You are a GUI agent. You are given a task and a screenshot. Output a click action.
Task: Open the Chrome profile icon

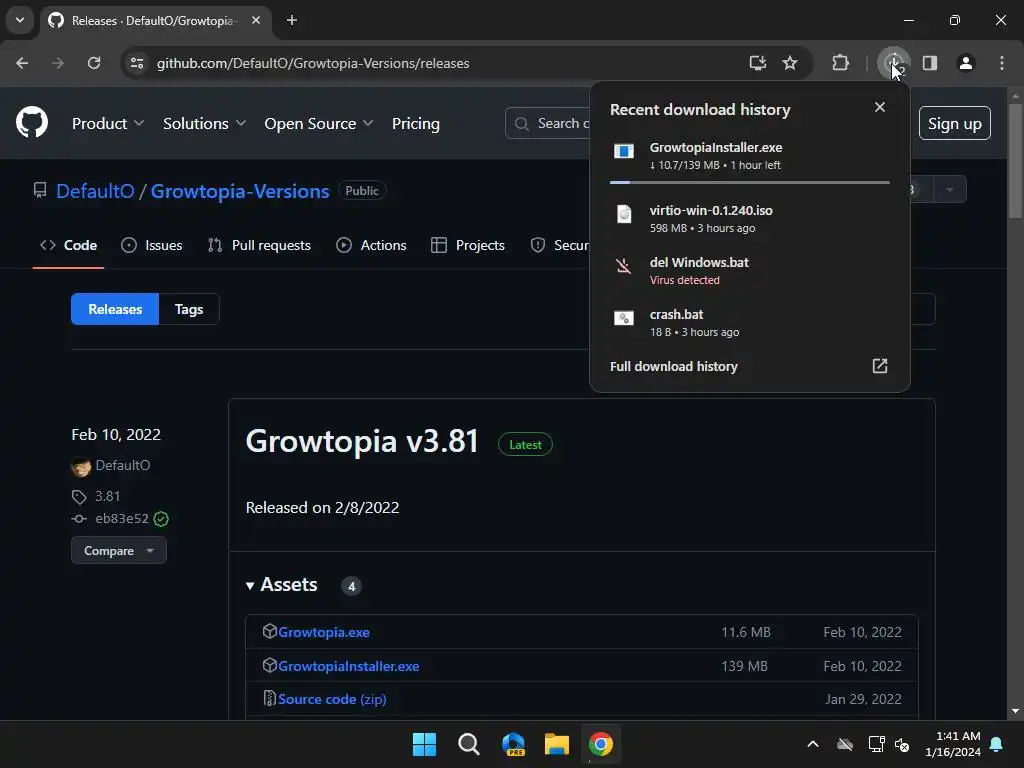(966, 63)
